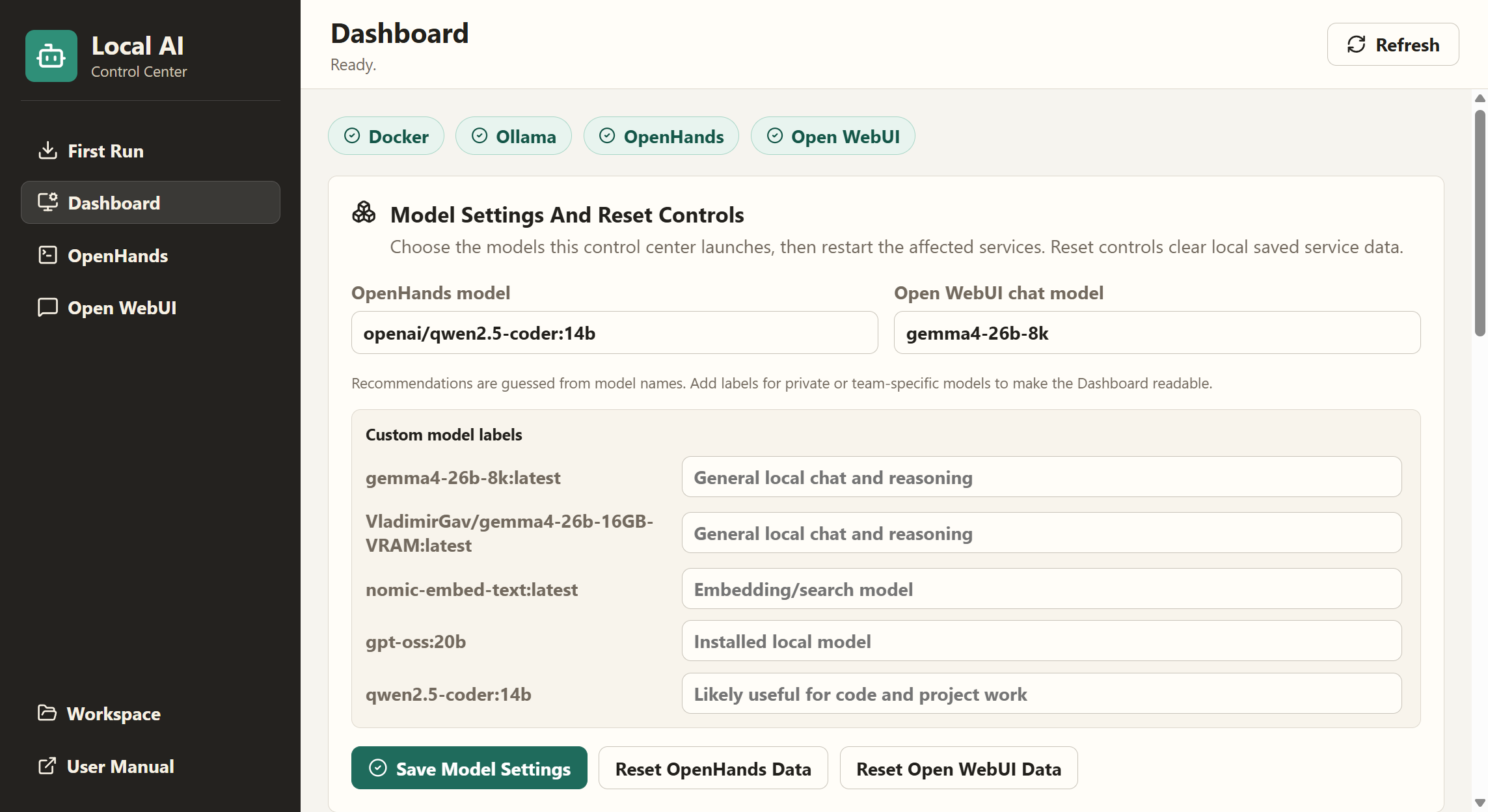Focus the Open WebUI chat model field
Screen dimensions: 1488x812
(1157, 332)
